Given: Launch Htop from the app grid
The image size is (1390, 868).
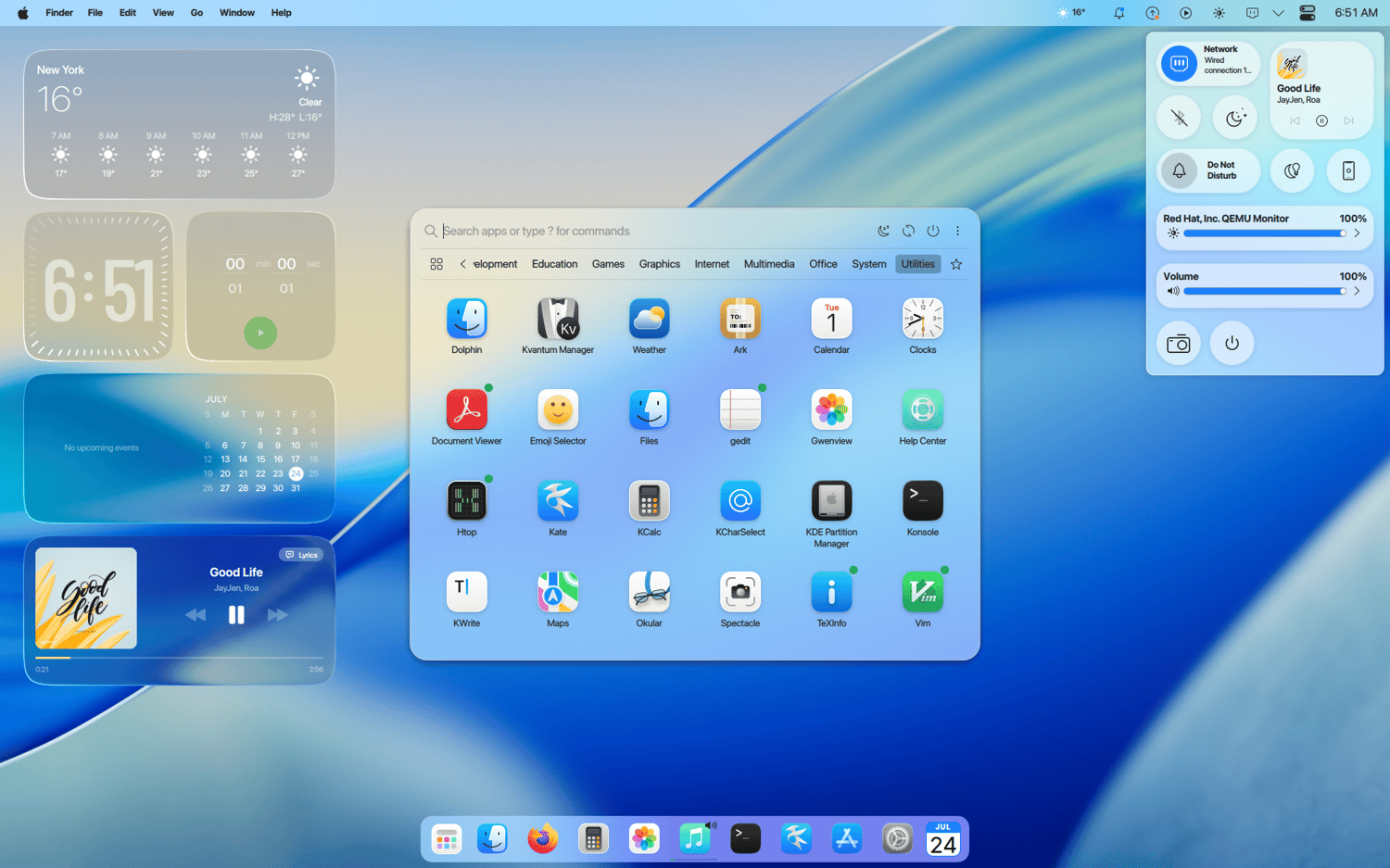Looking at the screenshot, I should [467, 501].
